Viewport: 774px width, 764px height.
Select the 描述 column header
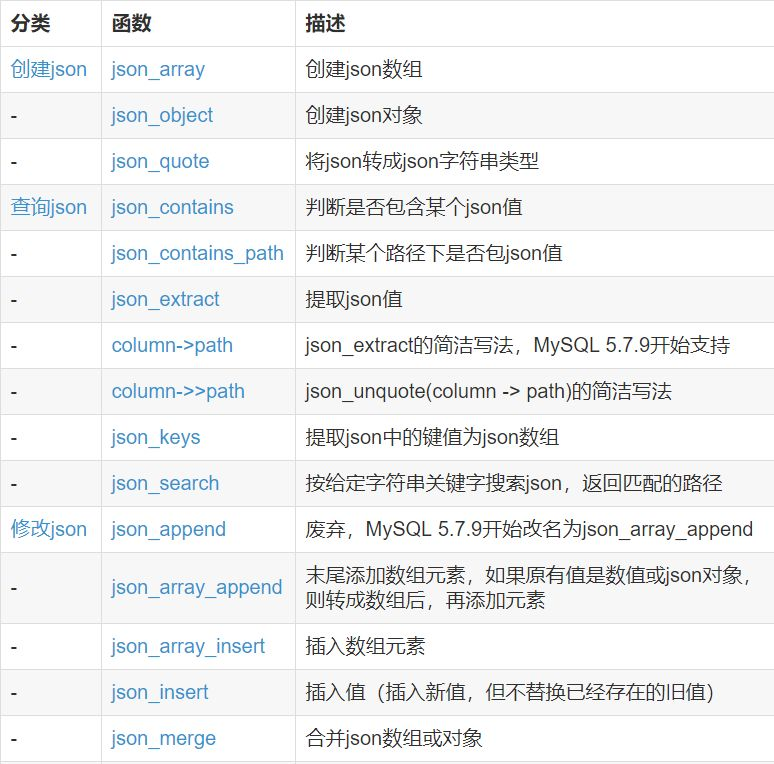325,23
